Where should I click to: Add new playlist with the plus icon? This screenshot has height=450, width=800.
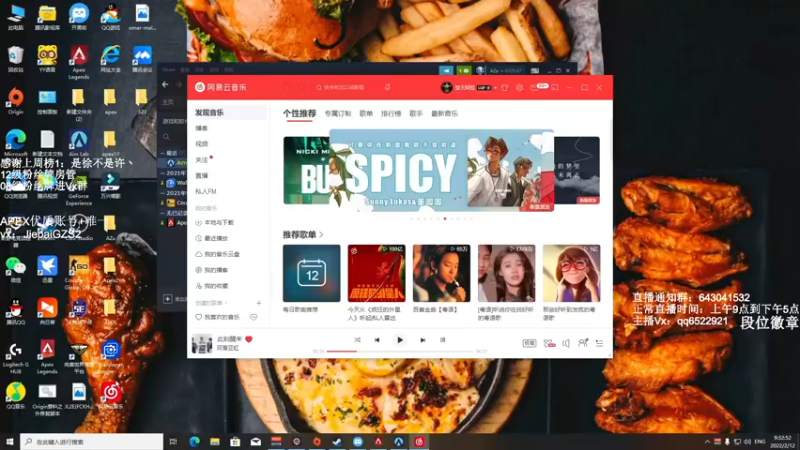point(259,303)
